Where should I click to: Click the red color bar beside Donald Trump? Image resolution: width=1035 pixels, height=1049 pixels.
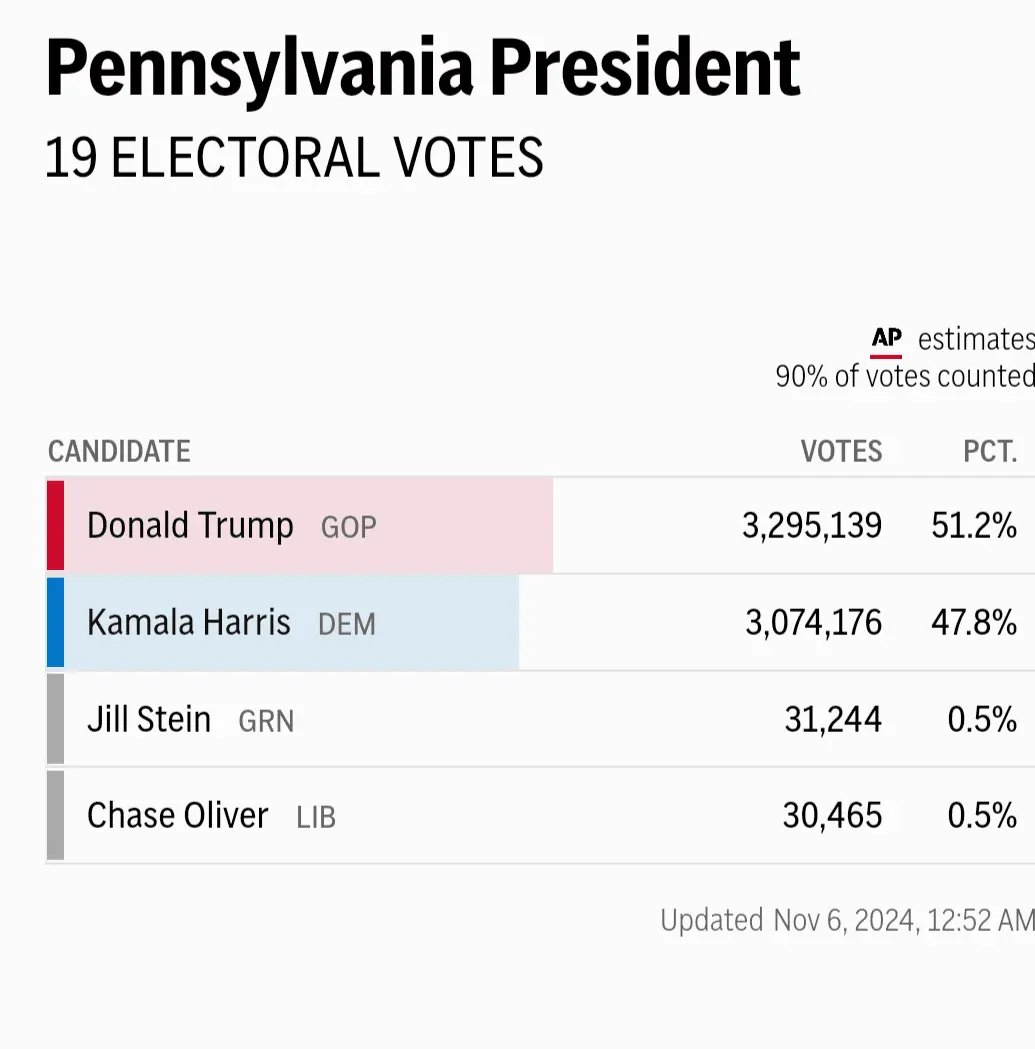(x=55, y=526)
